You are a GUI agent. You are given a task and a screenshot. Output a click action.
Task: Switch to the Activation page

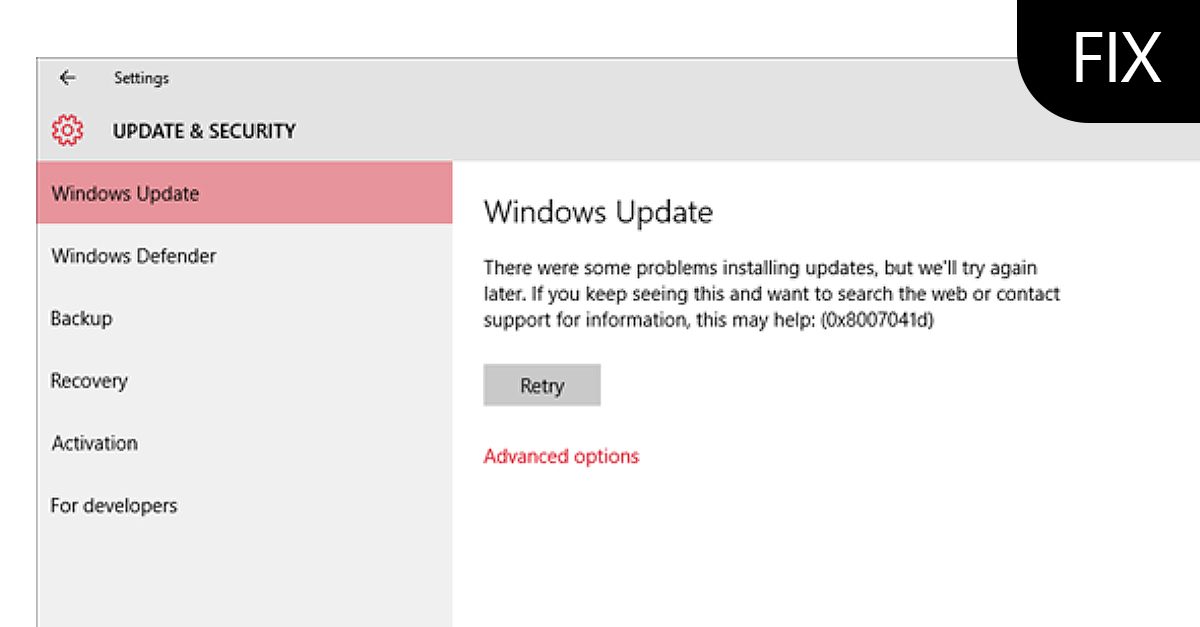pos(94,443)
